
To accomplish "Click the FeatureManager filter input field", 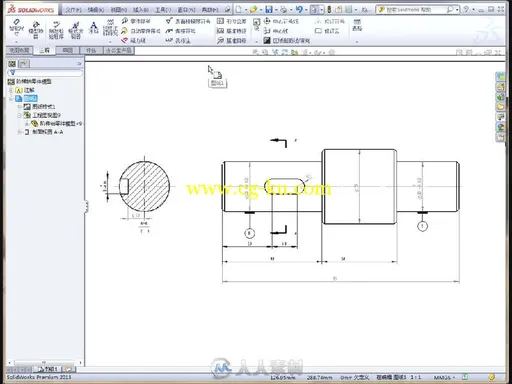I will point(45,72).
